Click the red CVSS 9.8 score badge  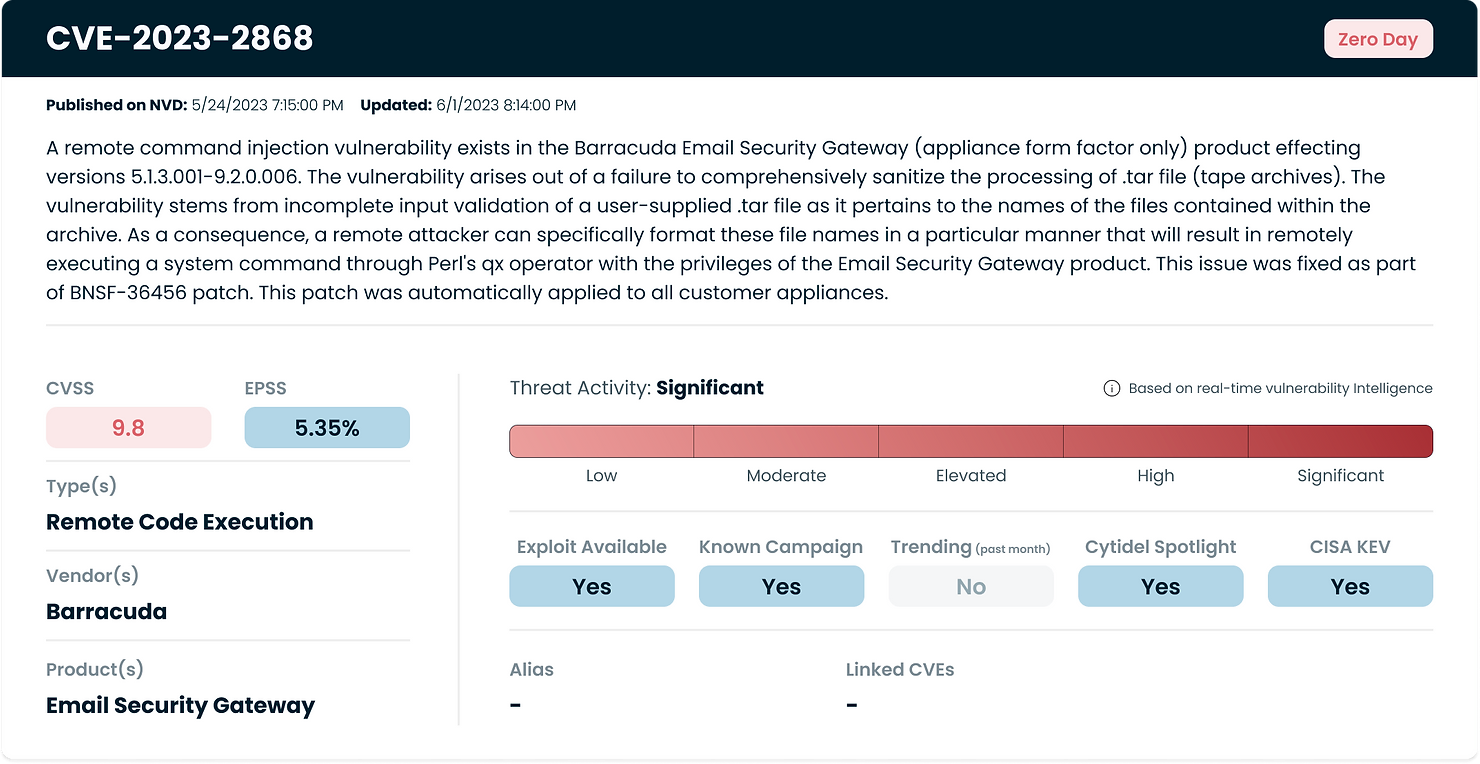click(x=128, y=427)
